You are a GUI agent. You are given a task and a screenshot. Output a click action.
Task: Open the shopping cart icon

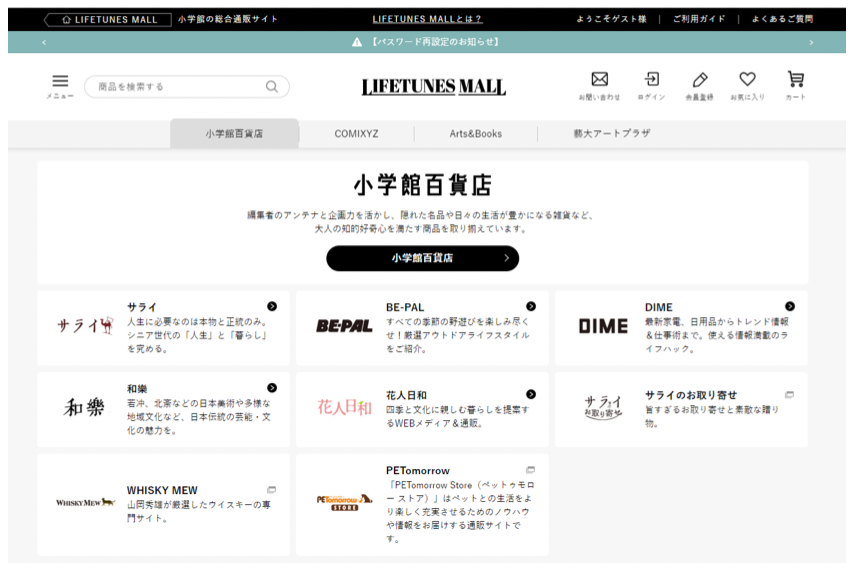pos(796,79)
